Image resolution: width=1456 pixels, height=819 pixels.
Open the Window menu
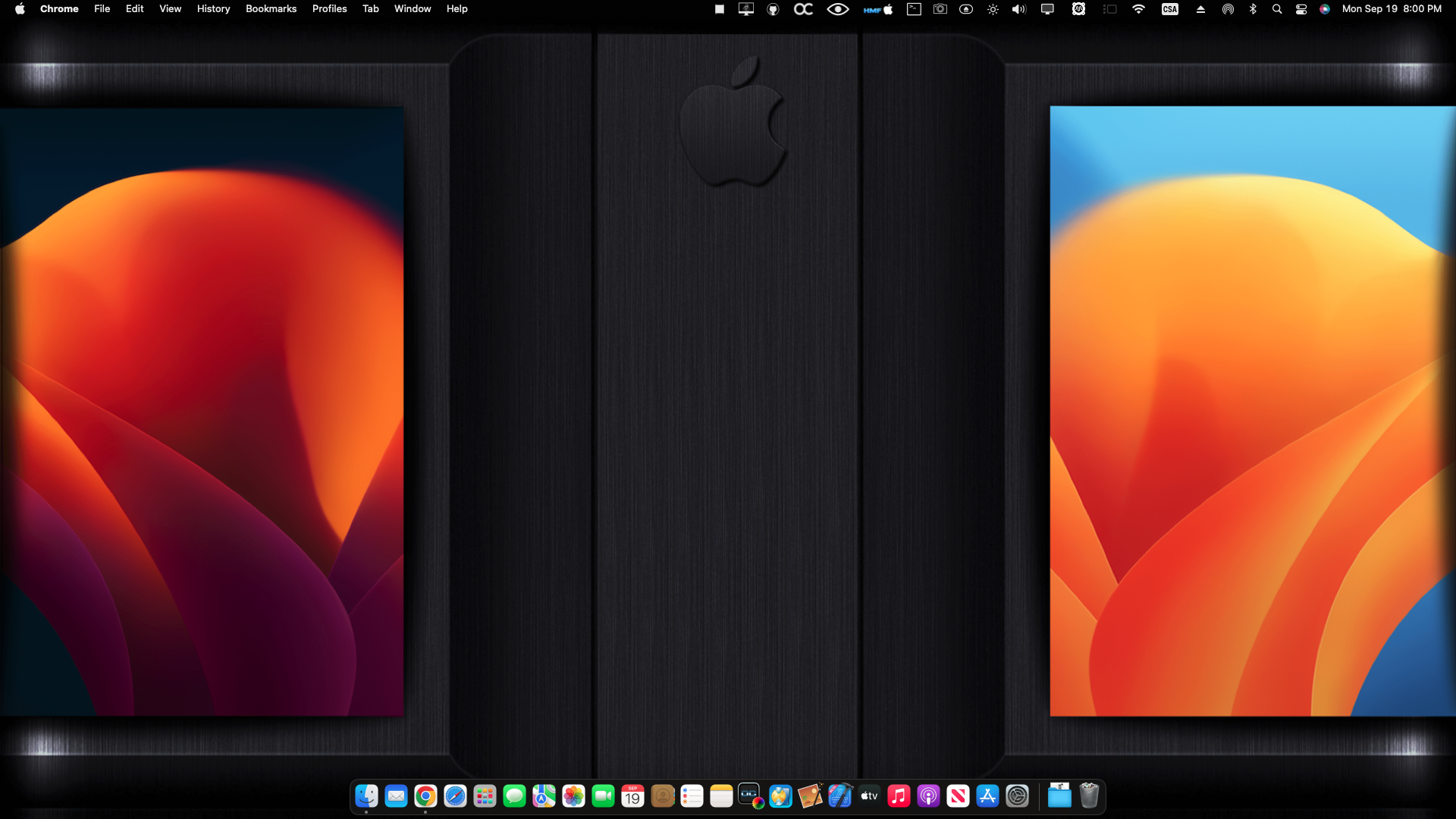(413, 9)
